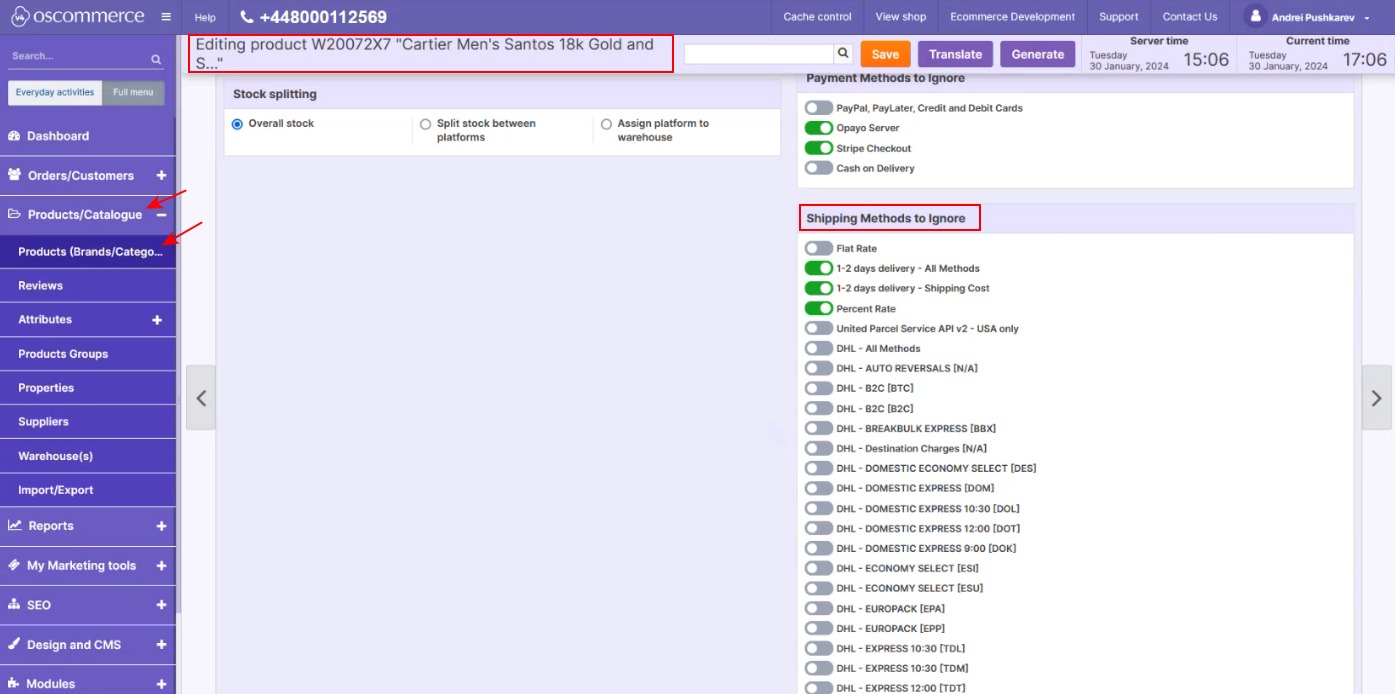Expand the SEO menu plus
The image size is (1395, 694).
tap(161, 604)
